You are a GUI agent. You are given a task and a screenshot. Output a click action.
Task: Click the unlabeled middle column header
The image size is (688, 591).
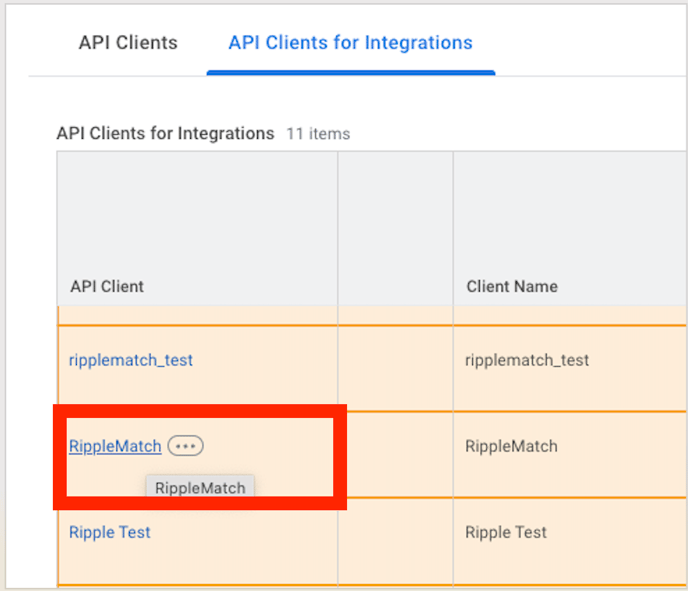(x=395, y=230)
